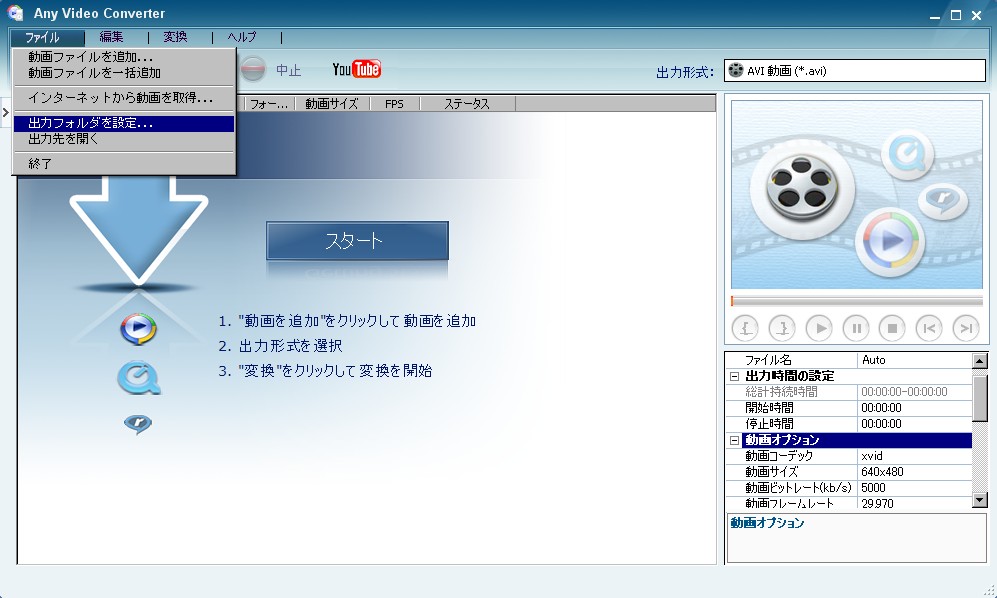Screen dimensions: 997x598
Task: Click the YouTube logo in the toolbar
Action: pyautogui.click(x=357, y=69)
